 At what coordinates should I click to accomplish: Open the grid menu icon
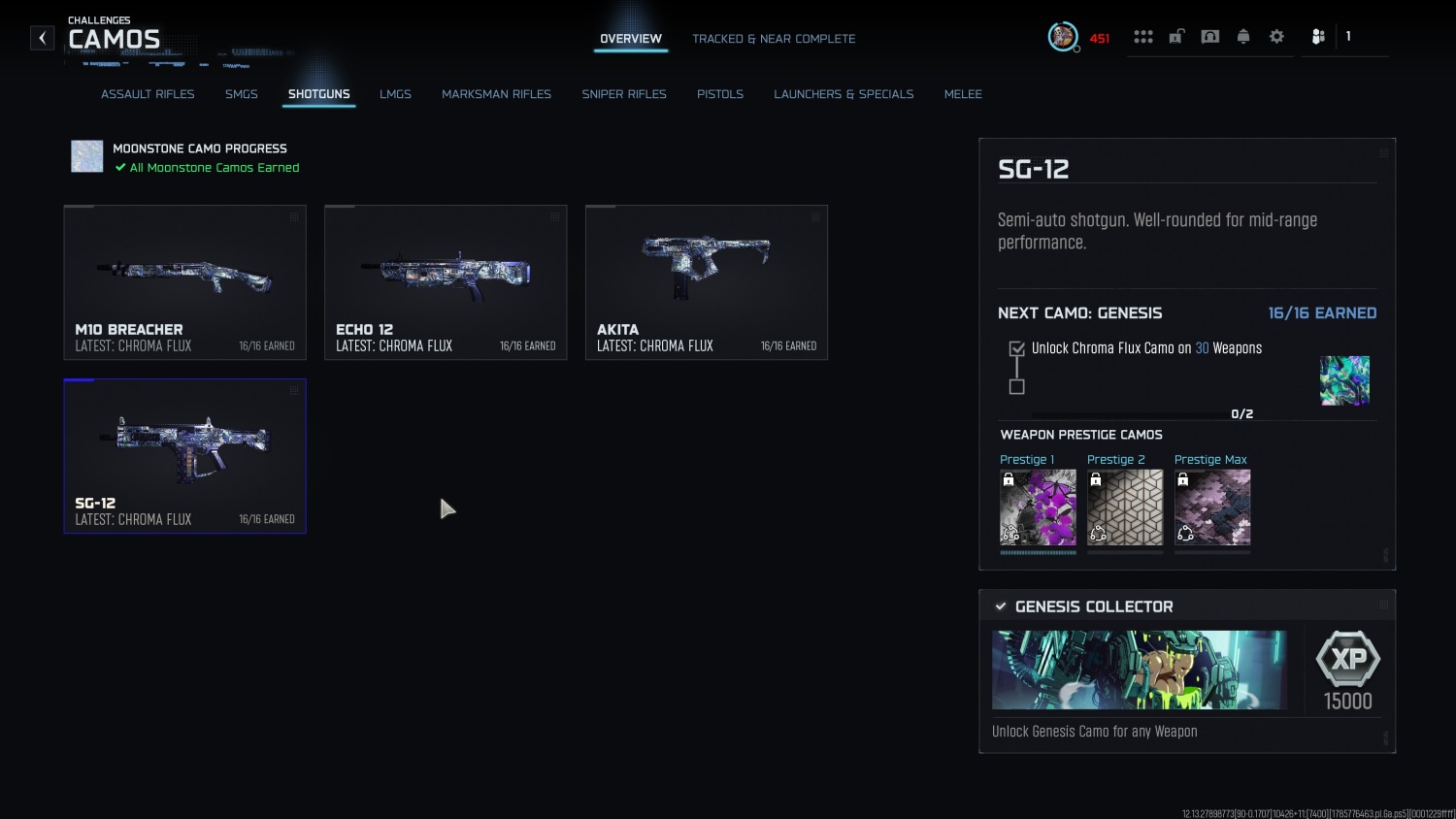pos(1143,37)
